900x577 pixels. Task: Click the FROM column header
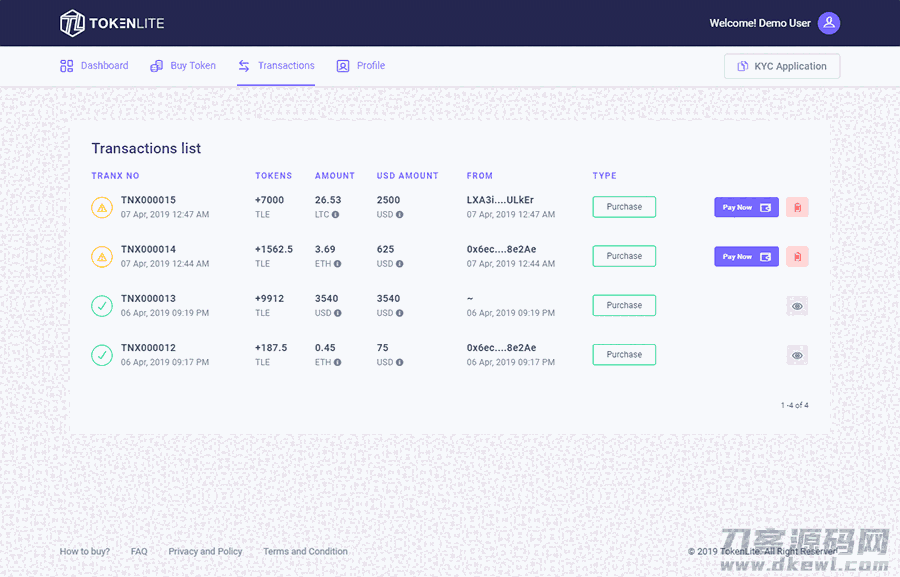pyautogui.click(x=480, y=176)
